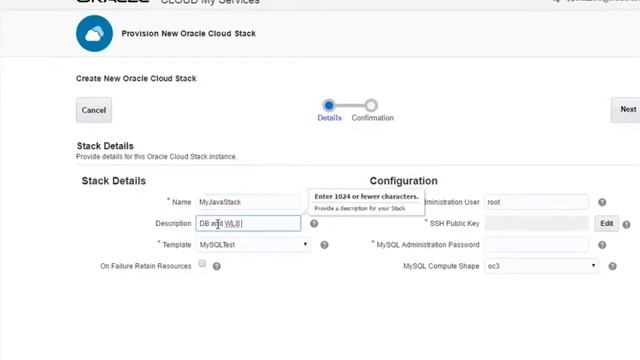Open help icon beside Template dropdown
Viewport: 640px width, 360px height.
pyautogui.click(x=324, y=245)
